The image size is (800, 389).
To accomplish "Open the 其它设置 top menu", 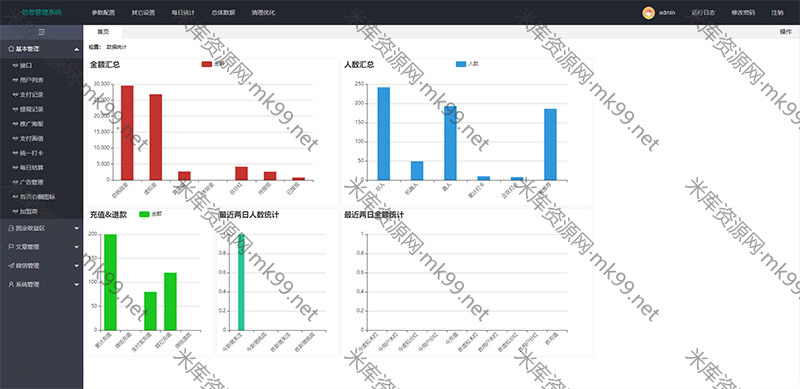I will coord(143,13).
